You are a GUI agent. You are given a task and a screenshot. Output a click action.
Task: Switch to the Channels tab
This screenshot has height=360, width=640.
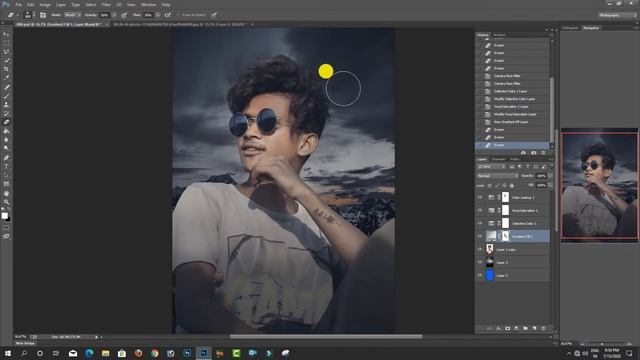click(x=498, y=159)
